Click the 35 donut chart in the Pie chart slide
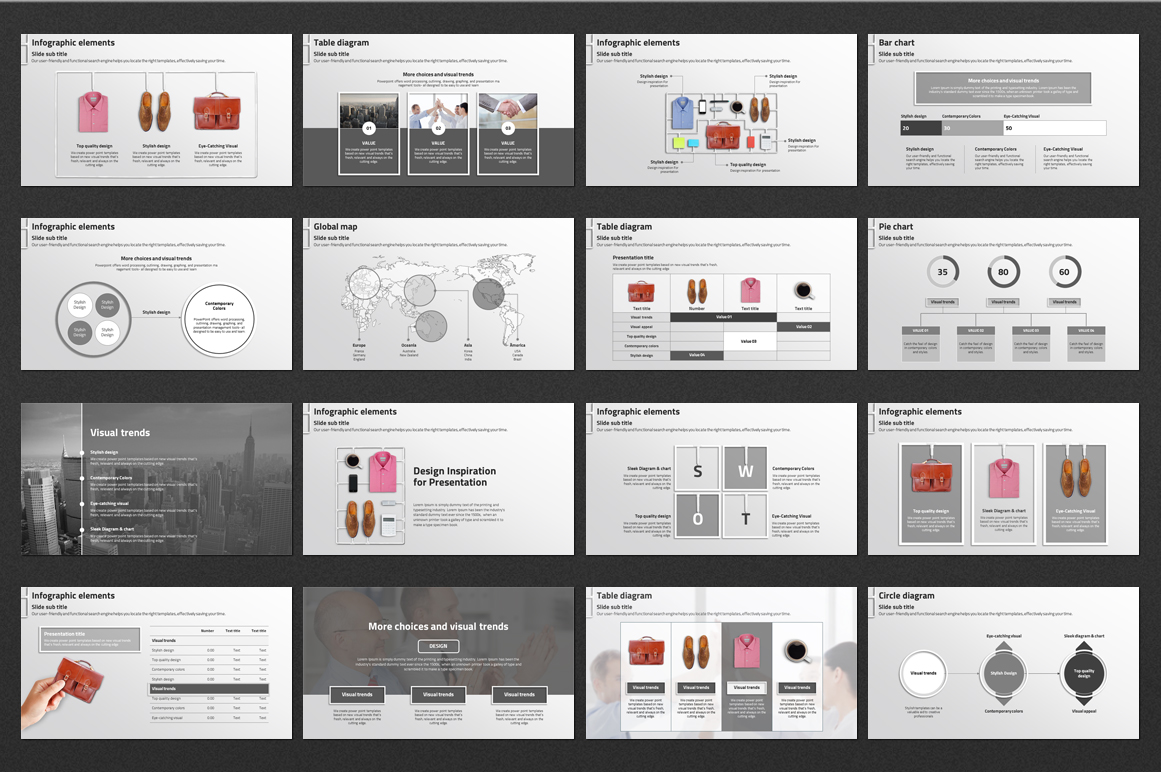The width and height of the screenshot is (1161, 772). tap(942, 272)
